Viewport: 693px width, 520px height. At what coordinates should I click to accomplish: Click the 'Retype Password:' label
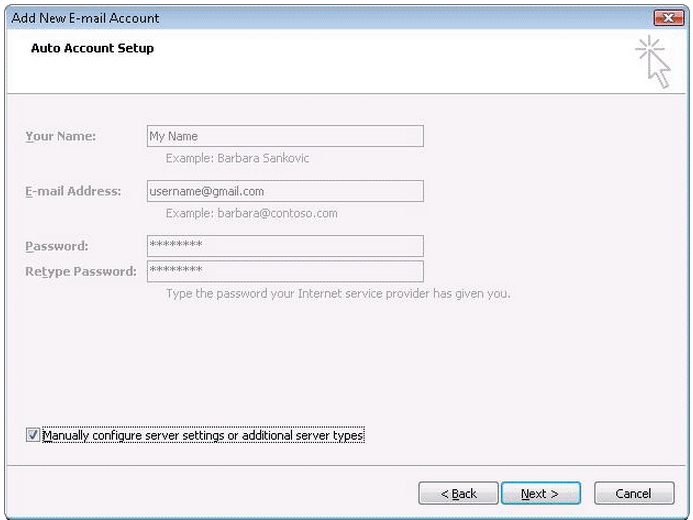pyautogui.click(x=81, y=271)
